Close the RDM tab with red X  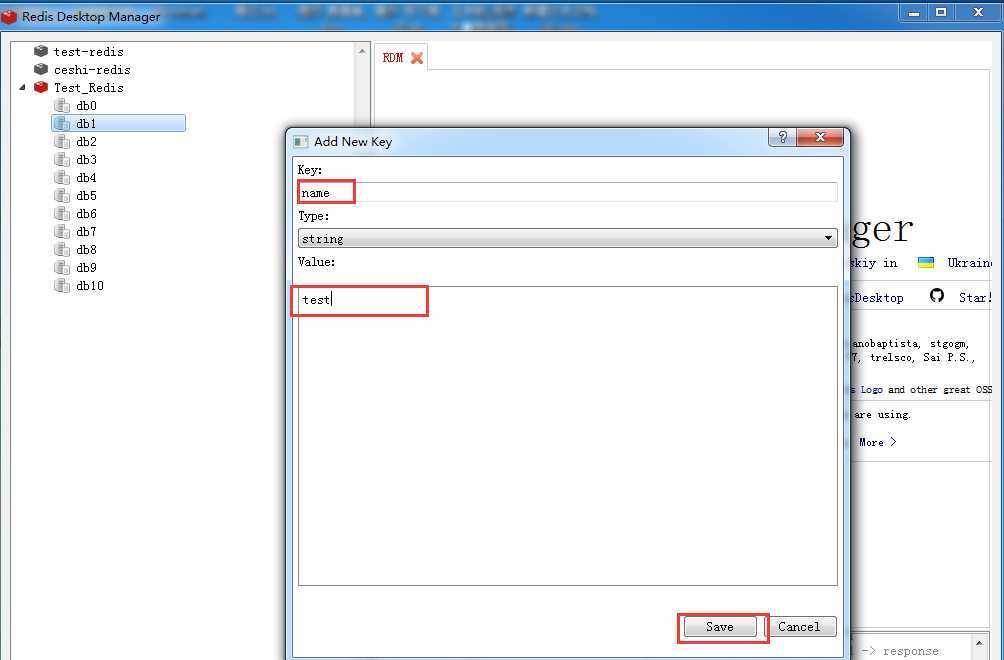point(417,58)
